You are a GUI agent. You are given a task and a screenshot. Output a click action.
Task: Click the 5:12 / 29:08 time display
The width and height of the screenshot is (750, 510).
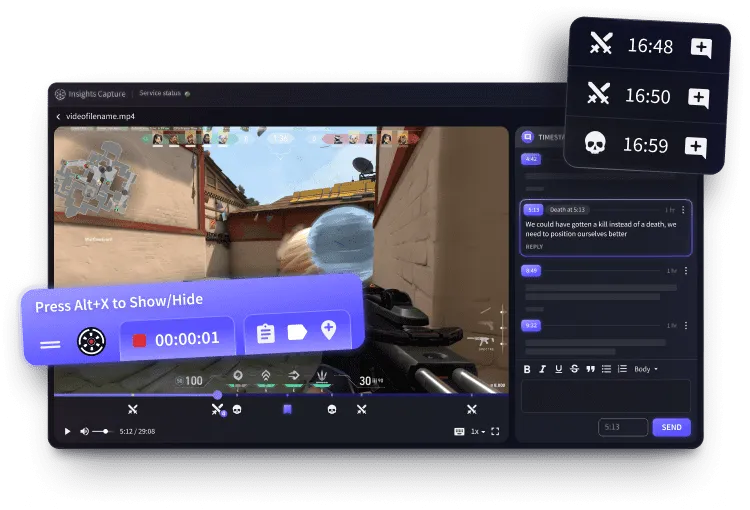click(x=137, y=431)
